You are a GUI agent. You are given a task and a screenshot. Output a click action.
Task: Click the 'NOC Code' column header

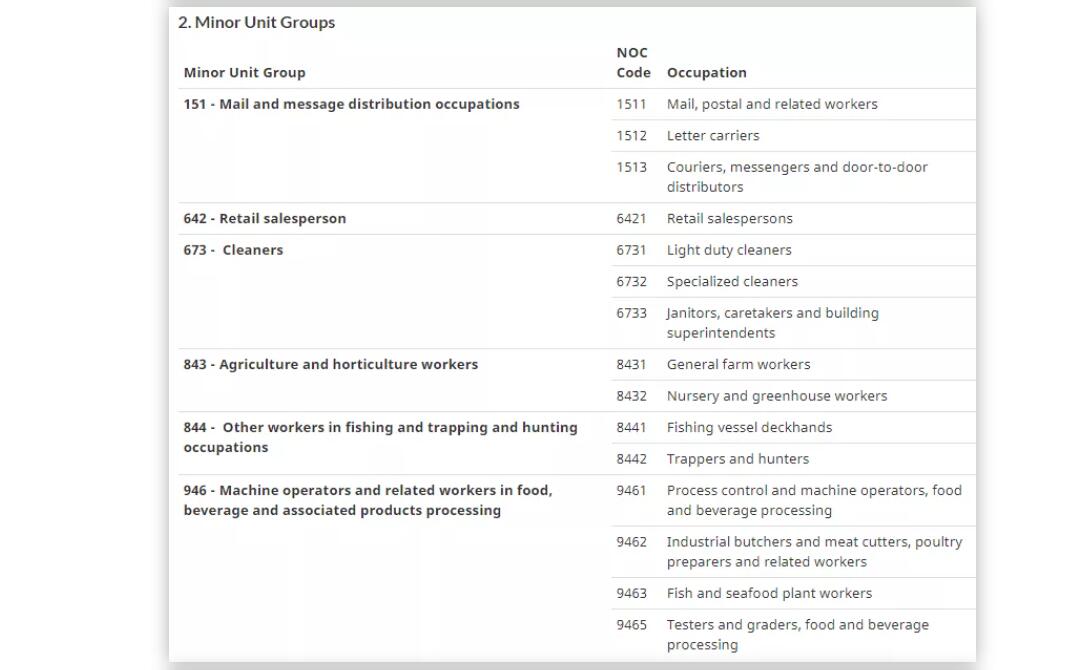[633, 62]
